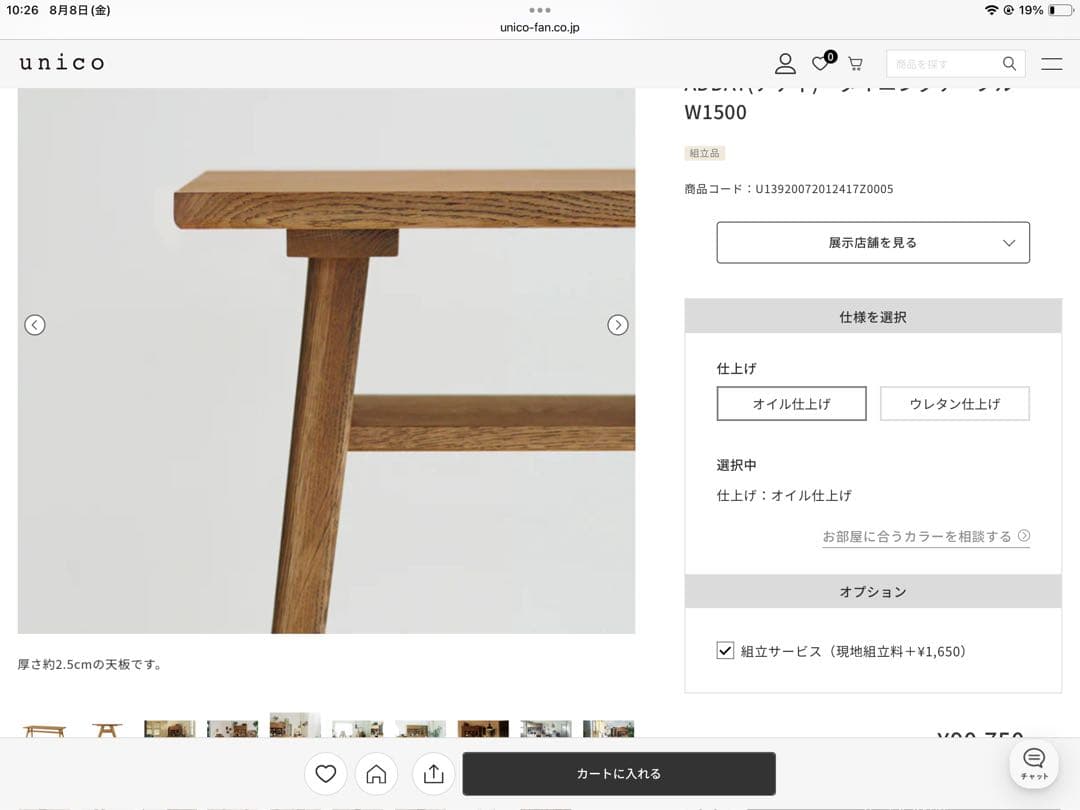Viewport: 1080px width, 810px height.
Task: Select オイル仕上げ finish option
Action: [x=791, y=404]
